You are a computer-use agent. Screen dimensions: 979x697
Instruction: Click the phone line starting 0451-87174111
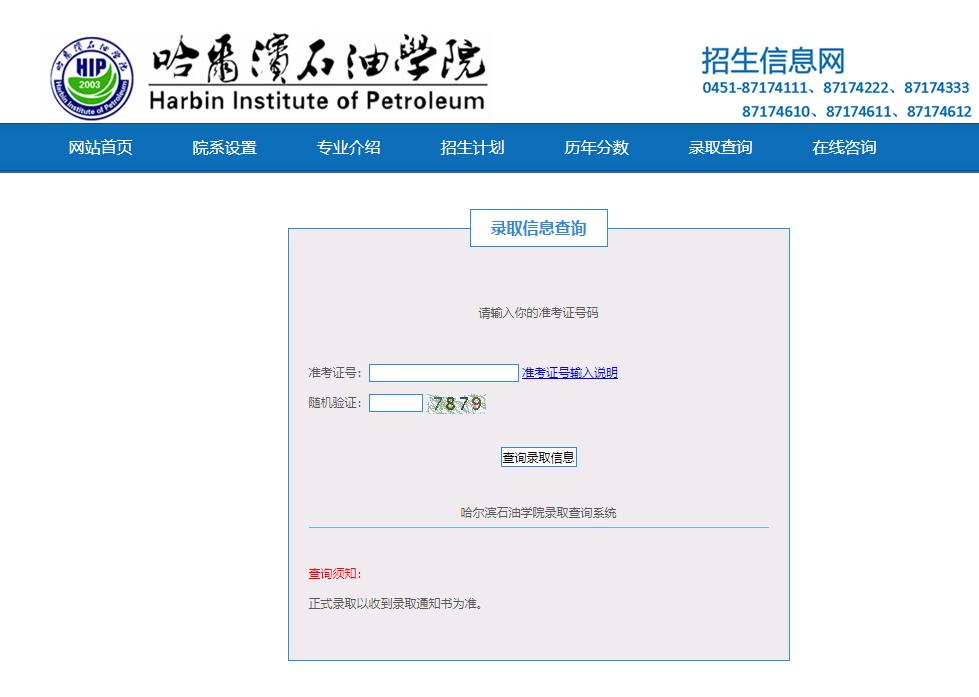pos(836,87)
